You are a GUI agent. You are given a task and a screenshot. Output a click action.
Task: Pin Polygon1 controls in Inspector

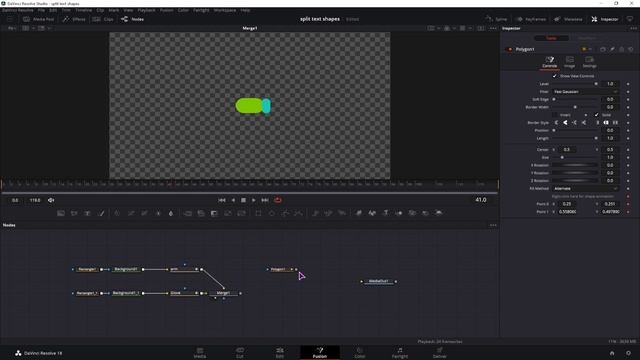point(612,49)
